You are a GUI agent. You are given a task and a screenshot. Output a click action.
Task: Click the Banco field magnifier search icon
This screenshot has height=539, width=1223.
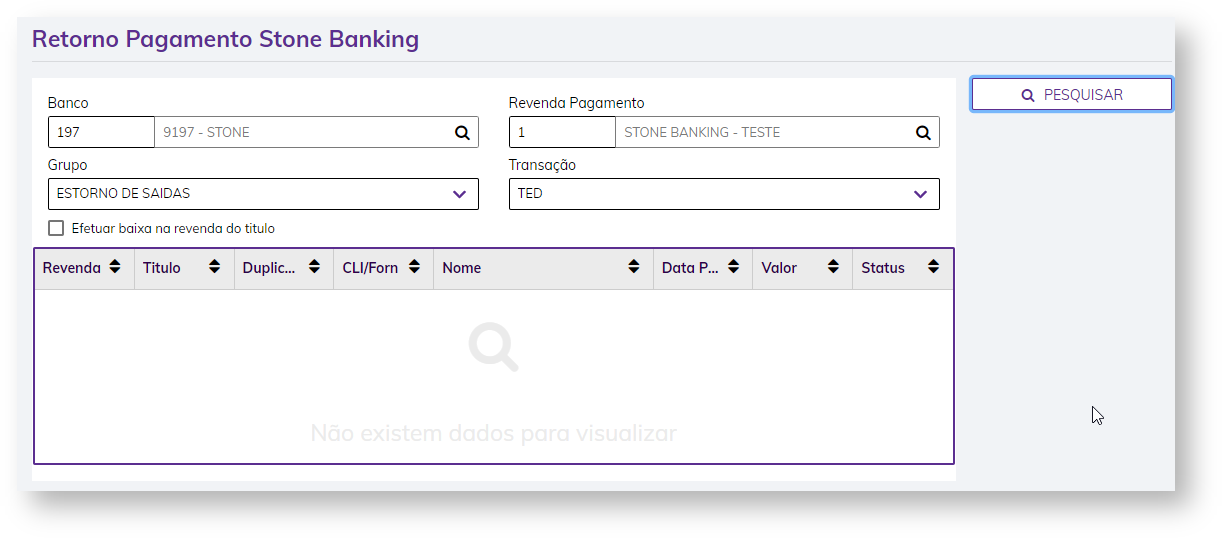click(x=462, y=132)
